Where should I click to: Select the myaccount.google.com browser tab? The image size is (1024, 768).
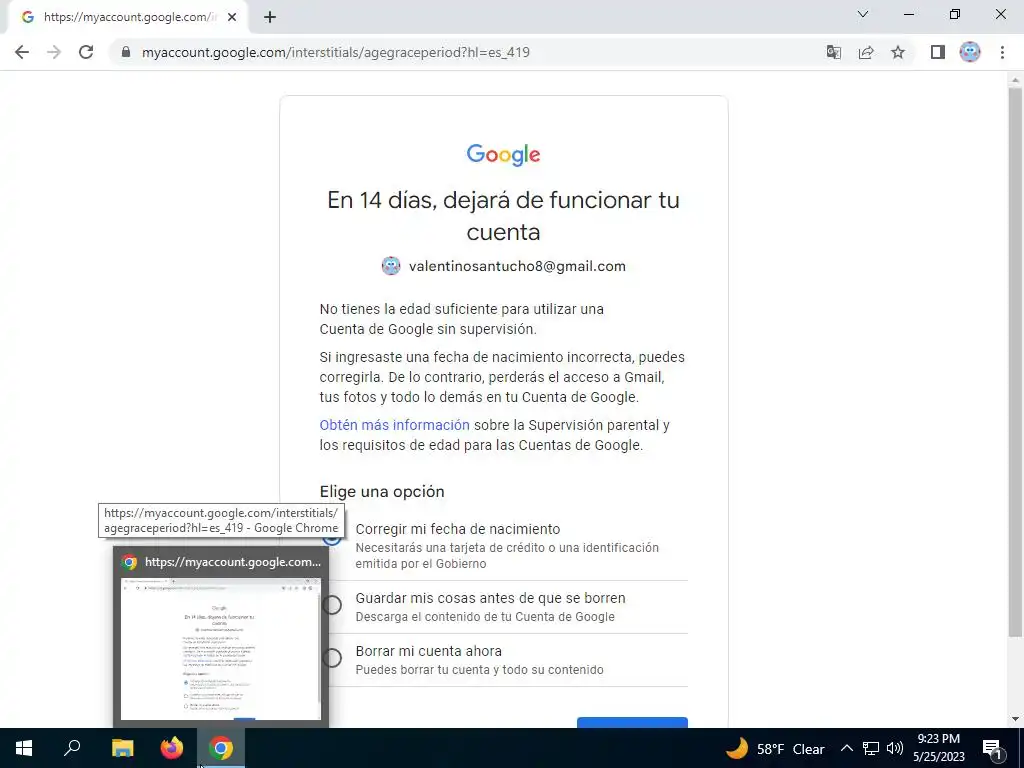128,17
